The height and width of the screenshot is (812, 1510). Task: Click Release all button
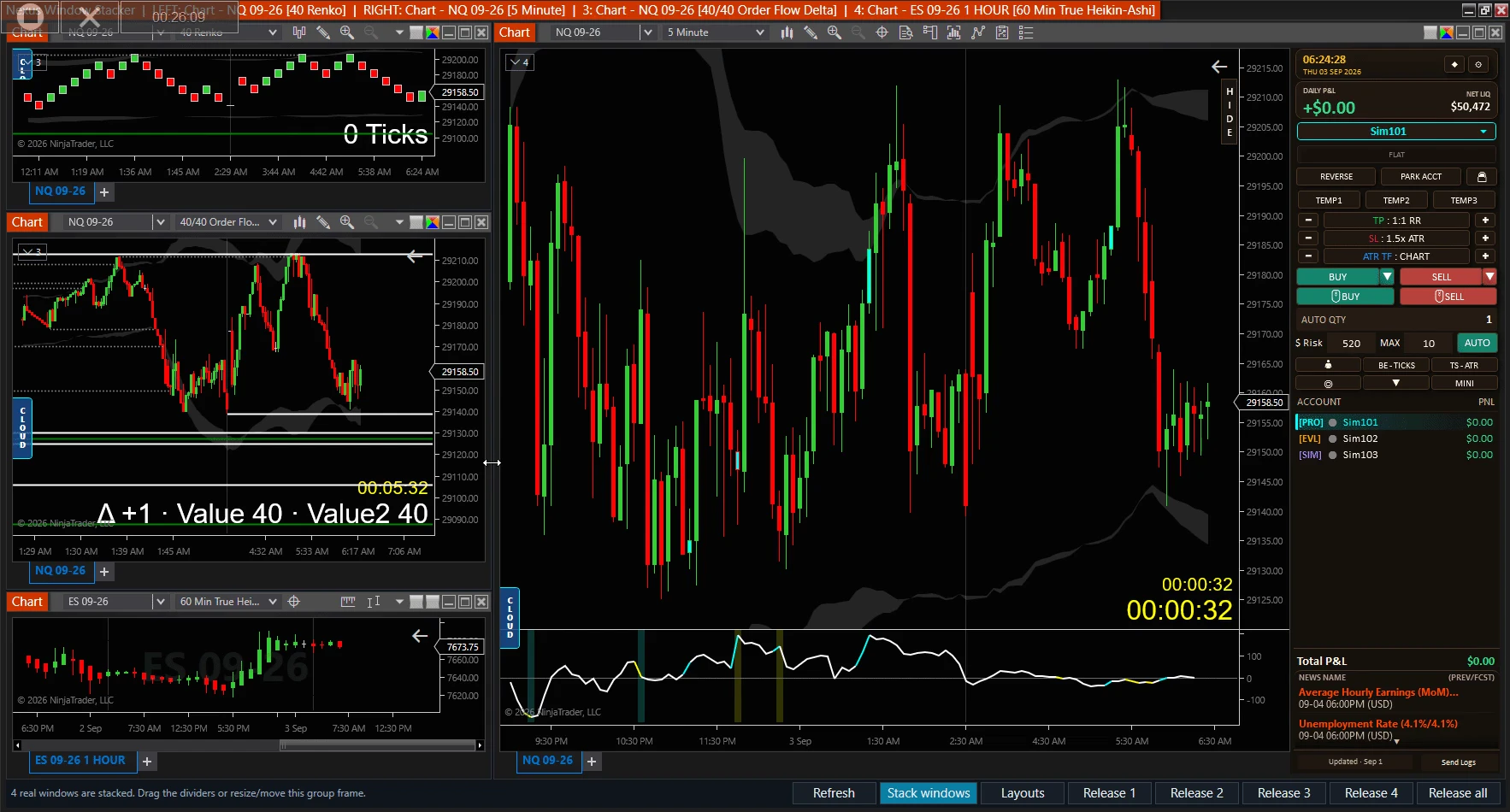[1458, 793]
